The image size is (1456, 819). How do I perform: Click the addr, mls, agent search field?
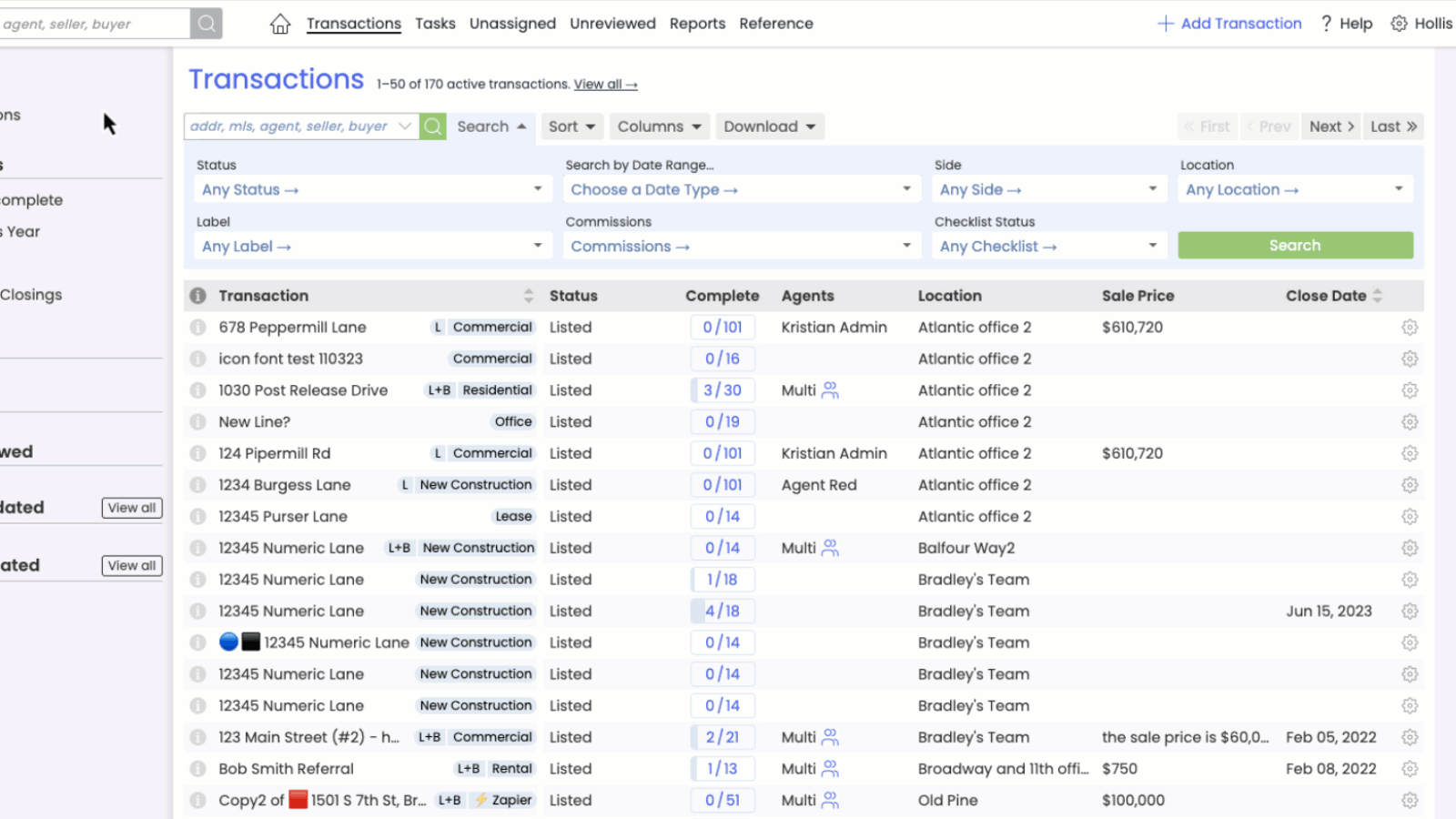point(291,126)
